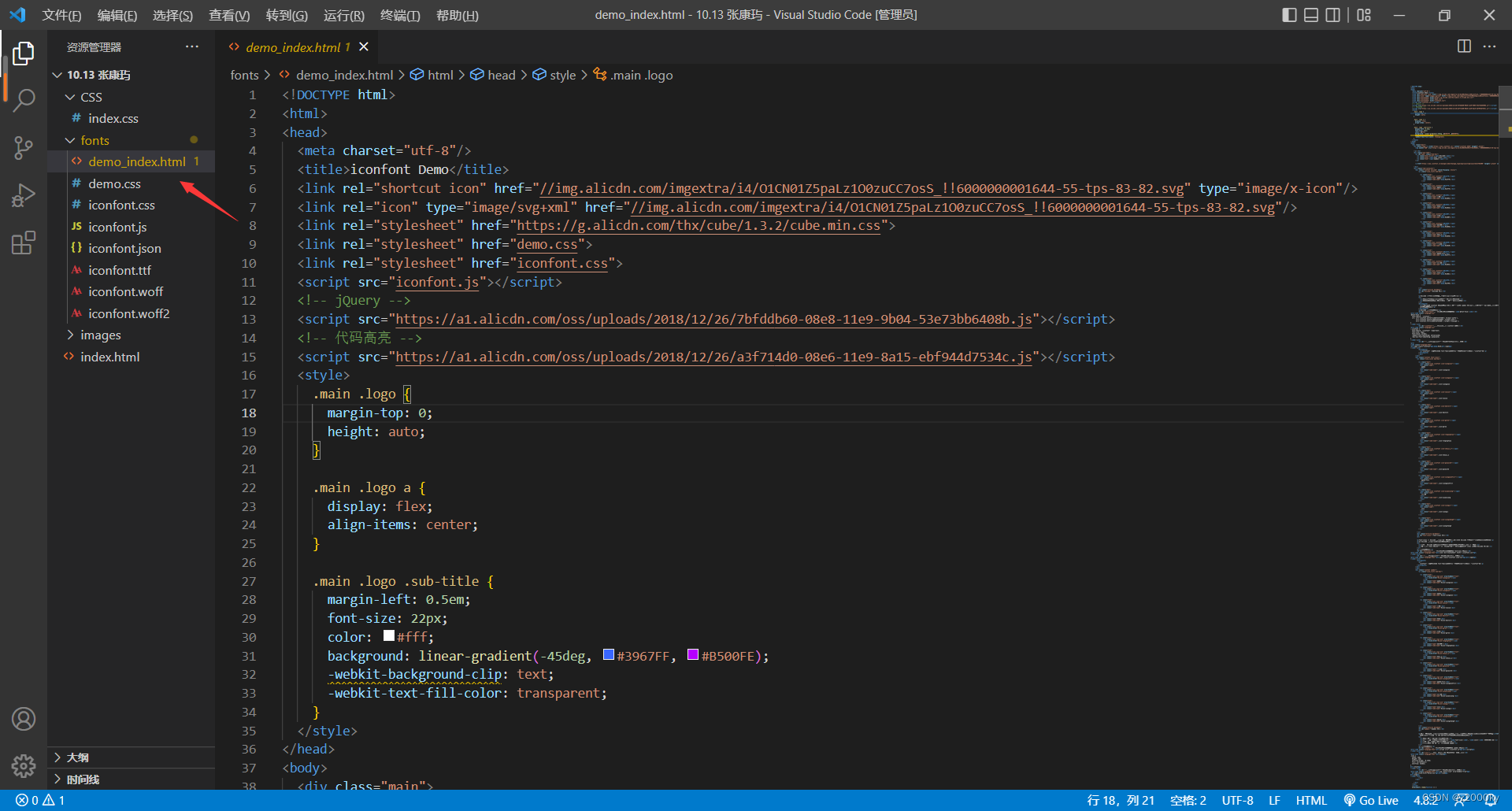Open the Accounts icon in activity bar
1512x811 pixels.
[x=24, y=719]
